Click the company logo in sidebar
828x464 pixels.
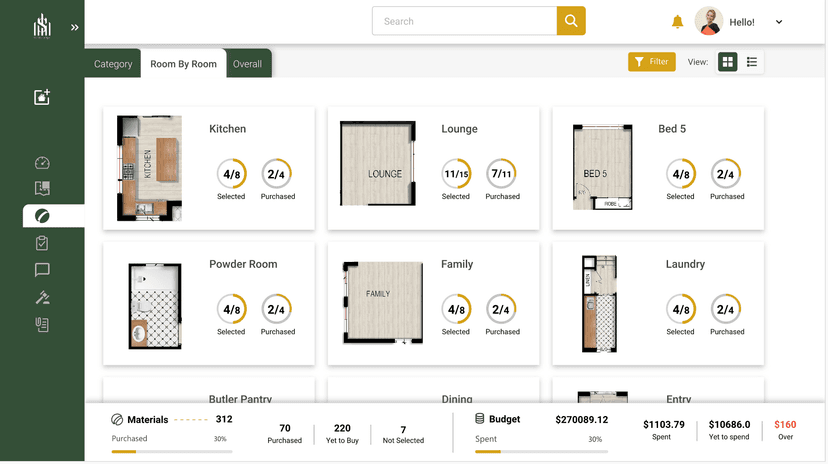point(42,26)
